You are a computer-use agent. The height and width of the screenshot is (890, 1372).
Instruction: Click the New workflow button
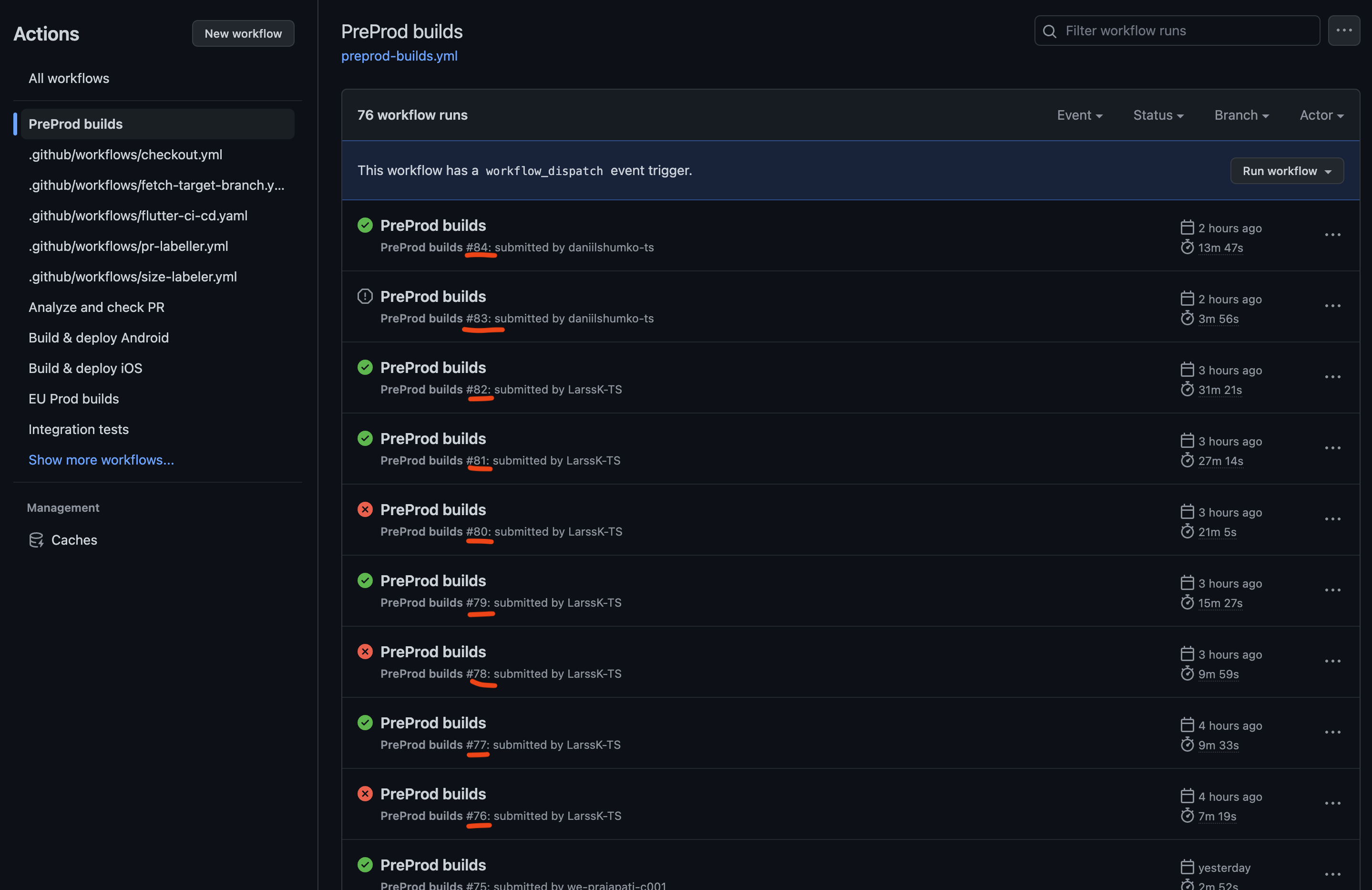click(x=243, y=33)
